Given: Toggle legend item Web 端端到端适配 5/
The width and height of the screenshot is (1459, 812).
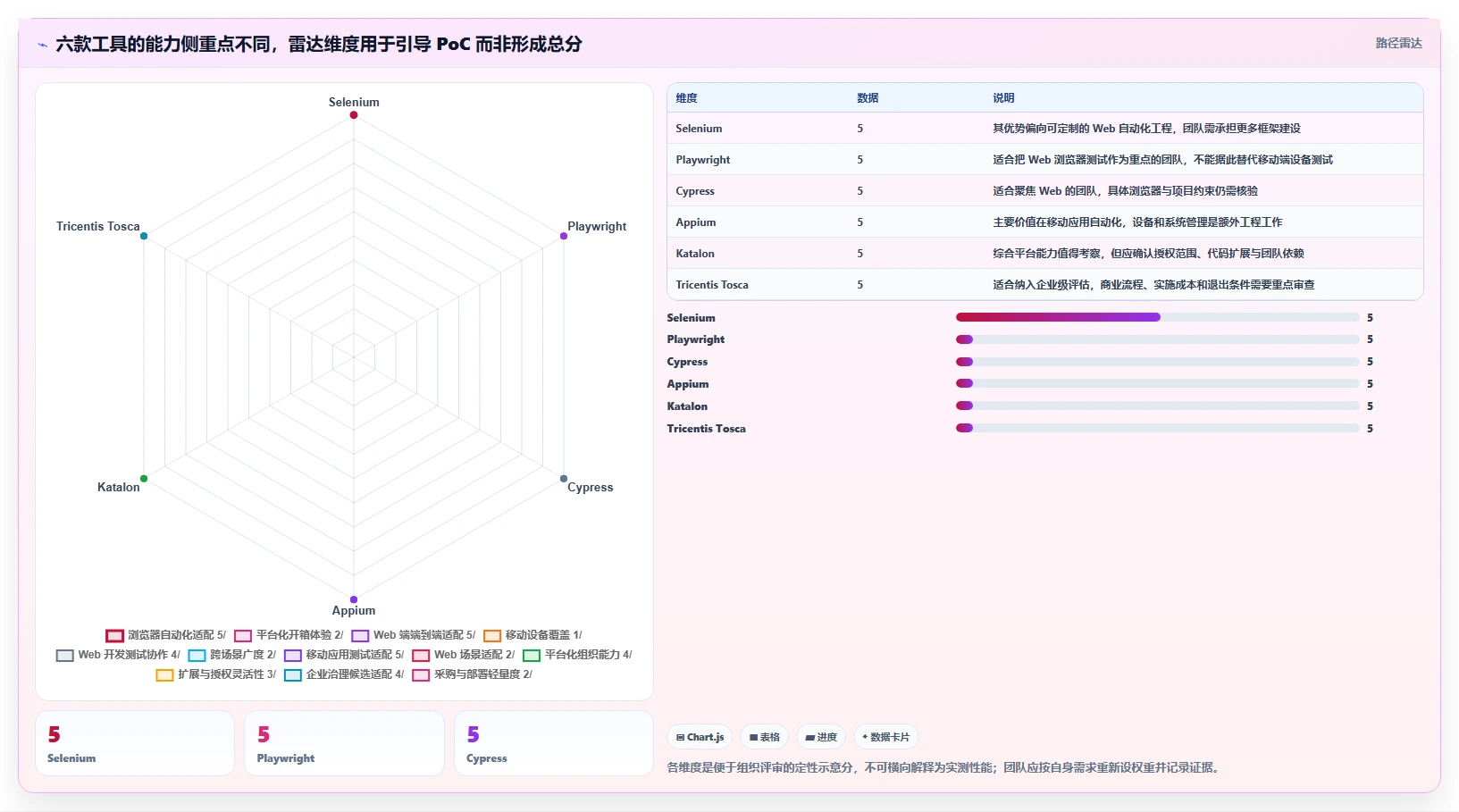Looking at the screenshot, I should pyautogui.click(x=414, y=635).
